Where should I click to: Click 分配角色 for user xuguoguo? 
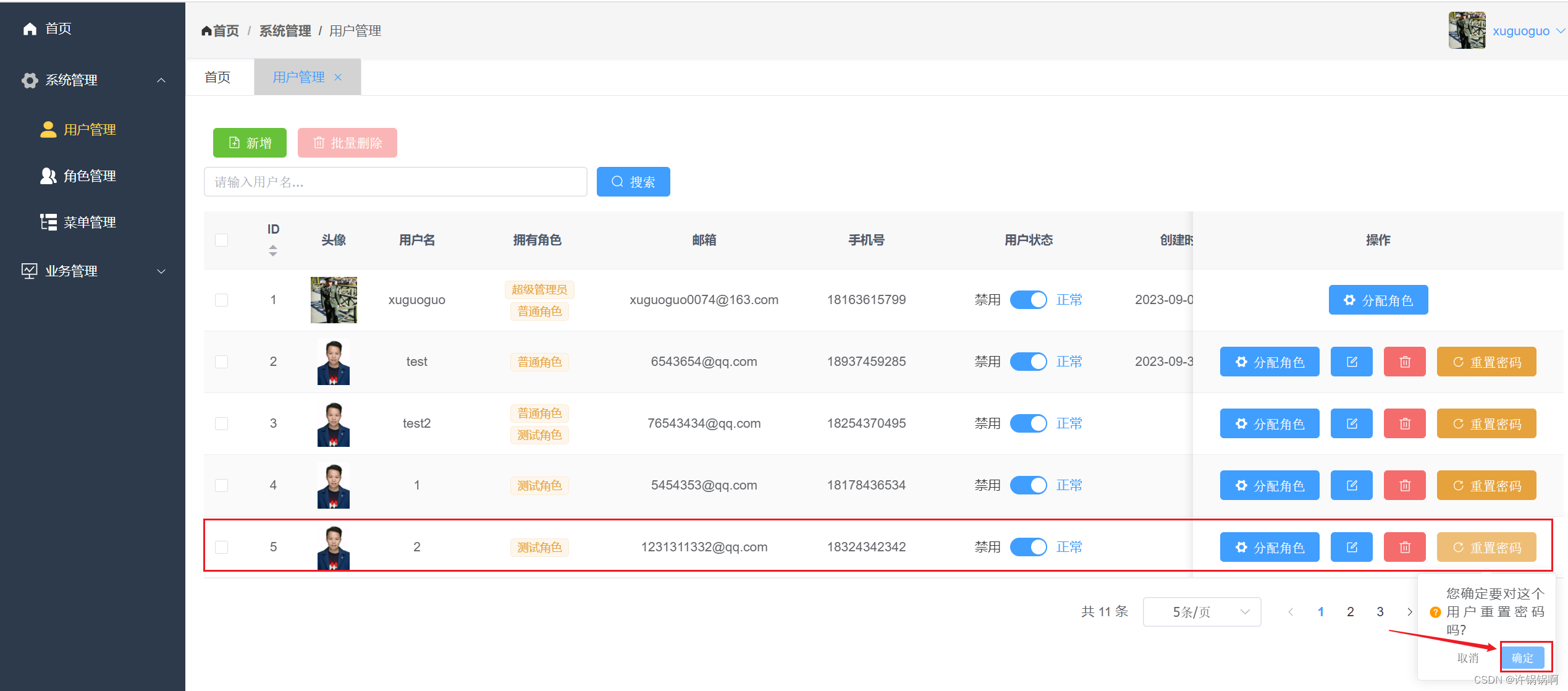[1378, 300]
